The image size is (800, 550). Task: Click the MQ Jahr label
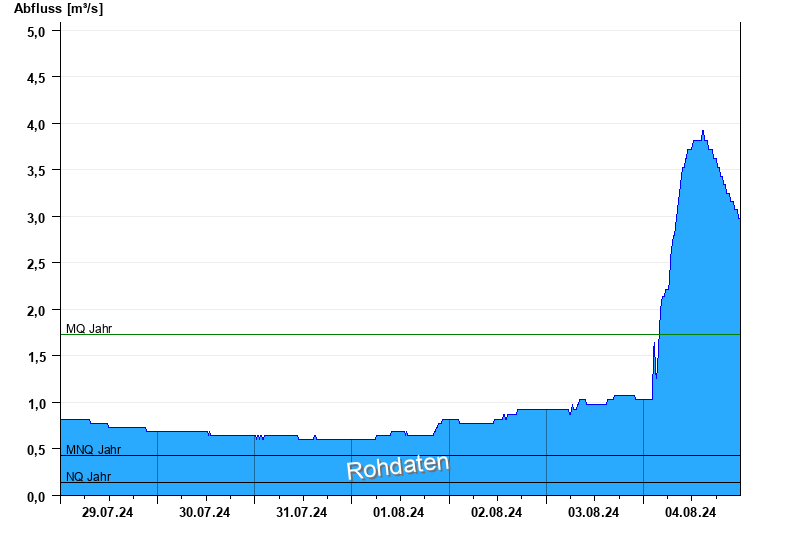[x=89, y=329]
